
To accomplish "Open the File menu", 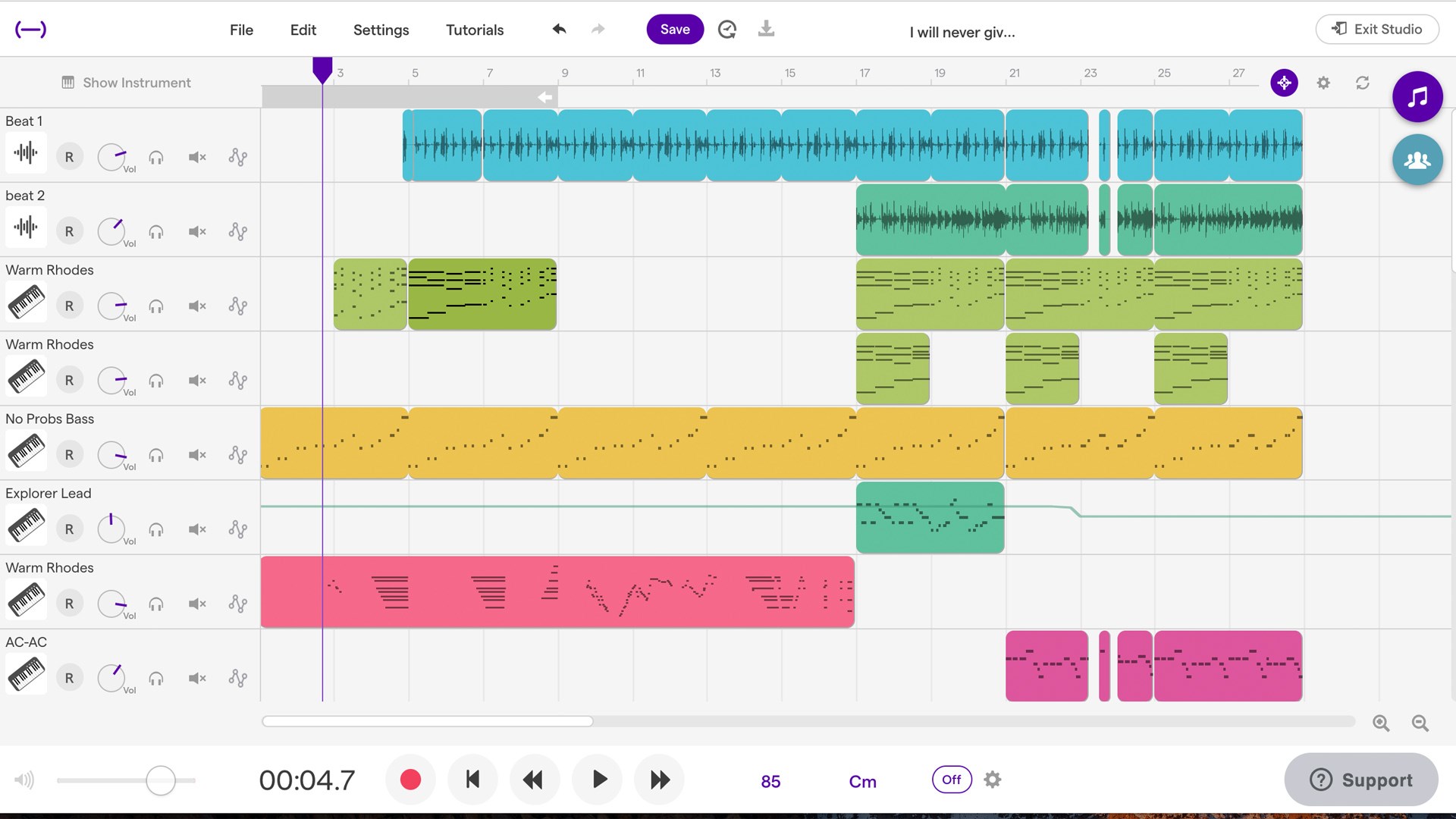I will coord(241,30).
